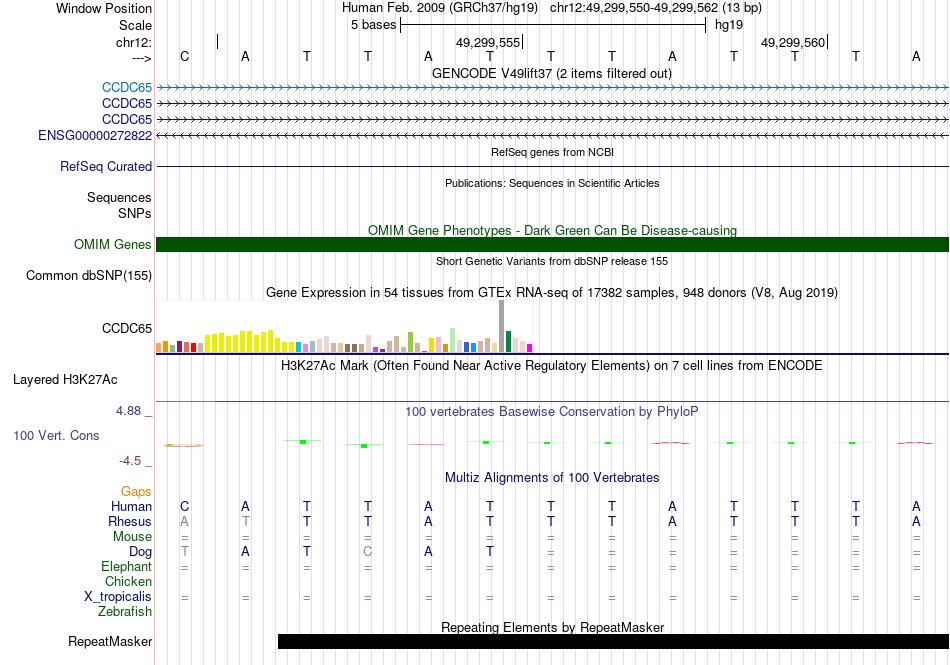
Task: Click the RepeatMasker track label
Action: click(x=110, y=641)
